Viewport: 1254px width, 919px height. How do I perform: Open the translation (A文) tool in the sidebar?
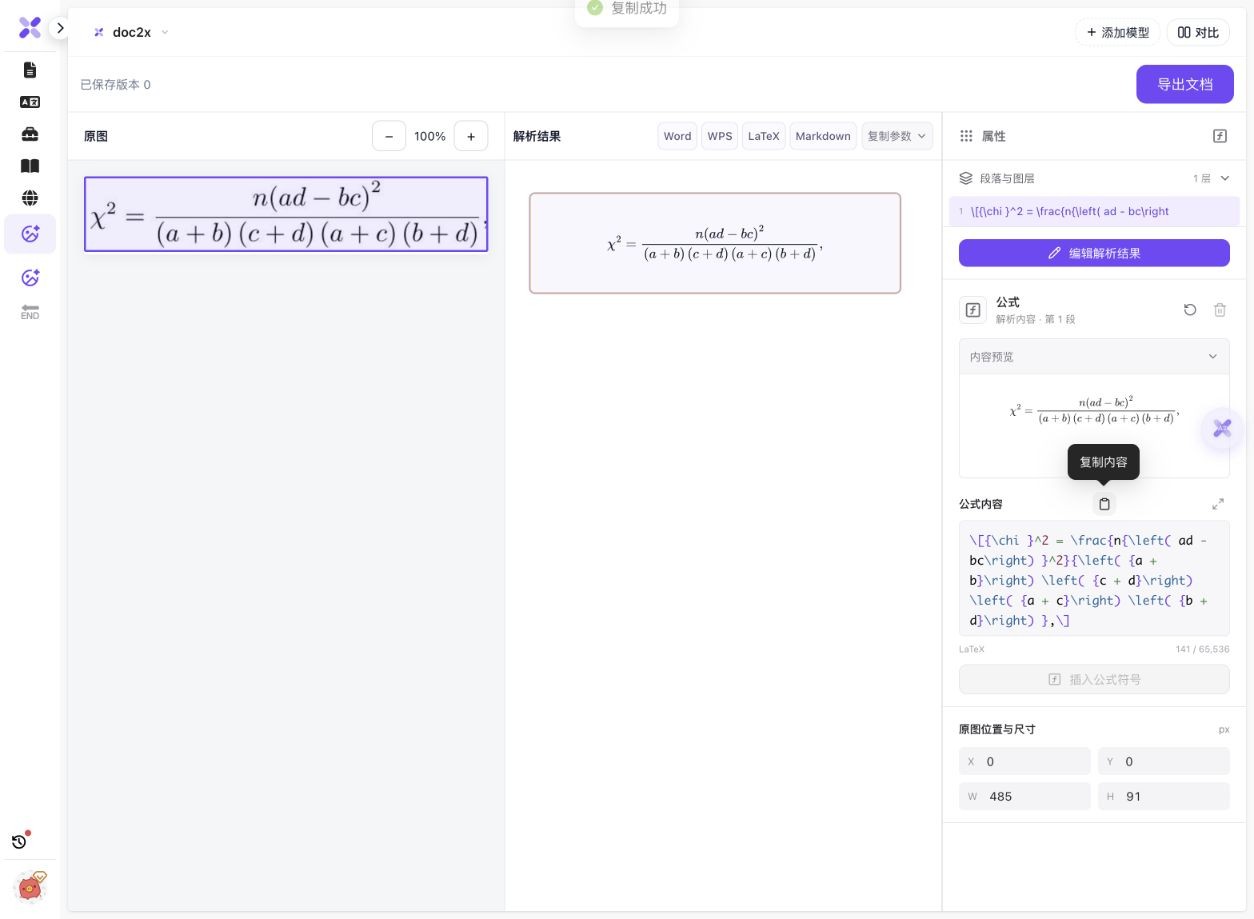pos(30,102)
